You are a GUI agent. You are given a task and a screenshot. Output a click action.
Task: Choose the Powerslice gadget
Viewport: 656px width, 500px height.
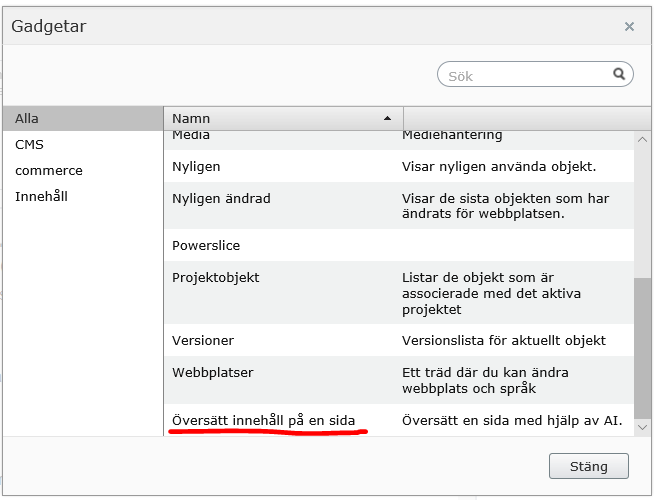pyautogui.click(x=206, y=245)
